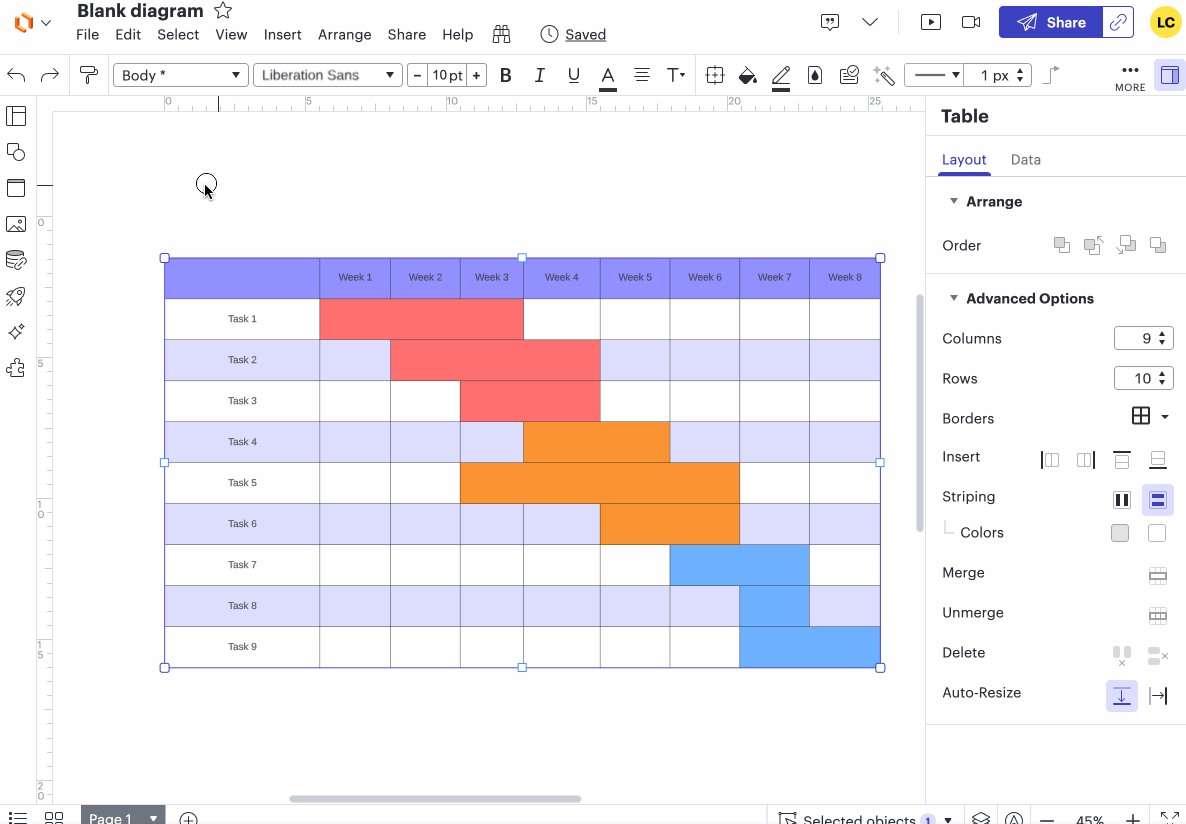The image size is (1186, 824).
Task: Open the Arrange menu
Action: coord(344,34)
